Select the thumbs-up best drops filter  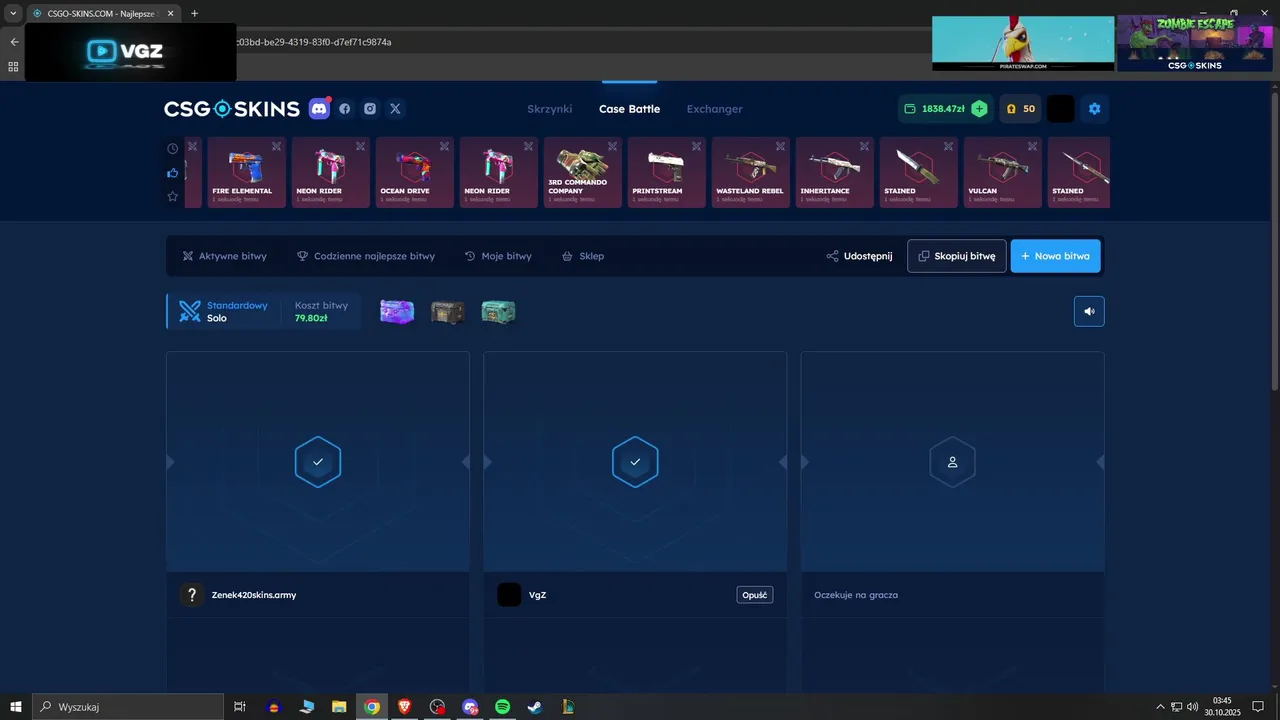[172, 173]
